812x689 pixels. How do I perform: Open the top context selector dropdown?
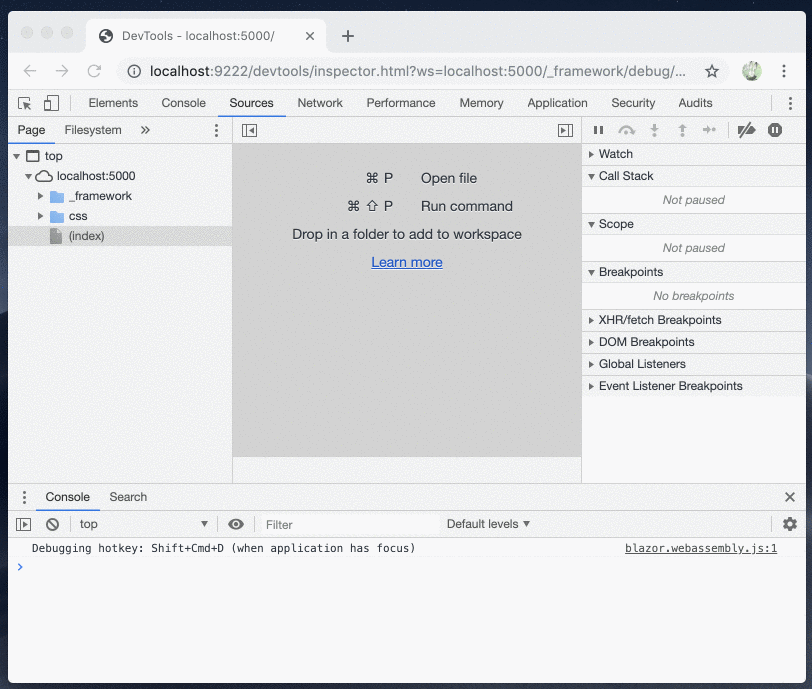point(143,524)
